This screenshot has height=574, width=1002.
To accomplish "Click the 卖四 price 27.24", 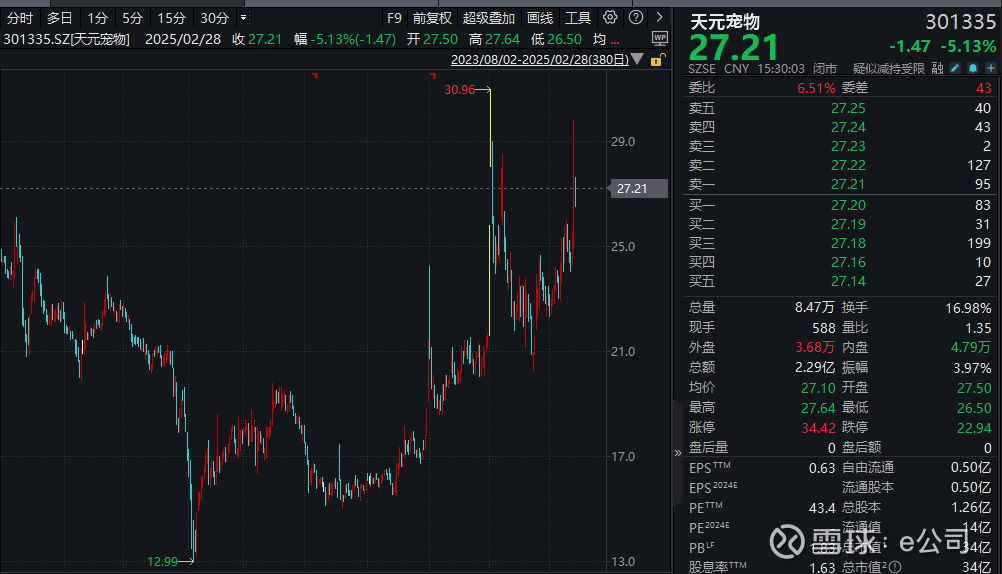I will pos(848,127).
